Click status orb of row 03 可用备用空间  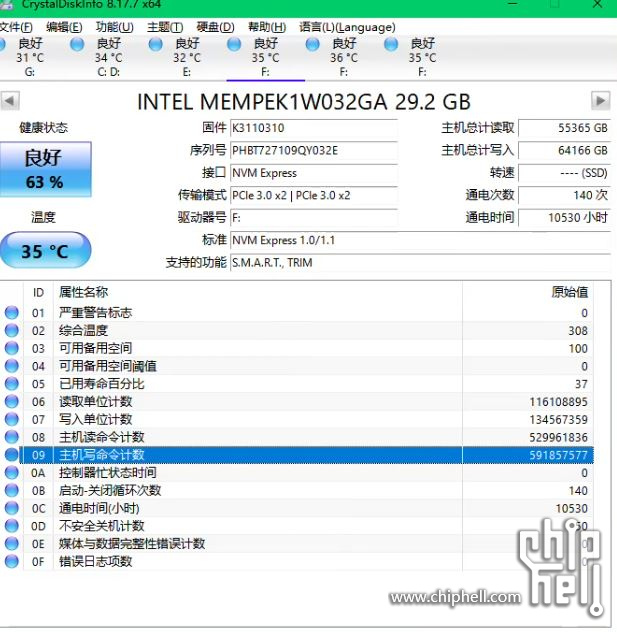tap(11, 348)
